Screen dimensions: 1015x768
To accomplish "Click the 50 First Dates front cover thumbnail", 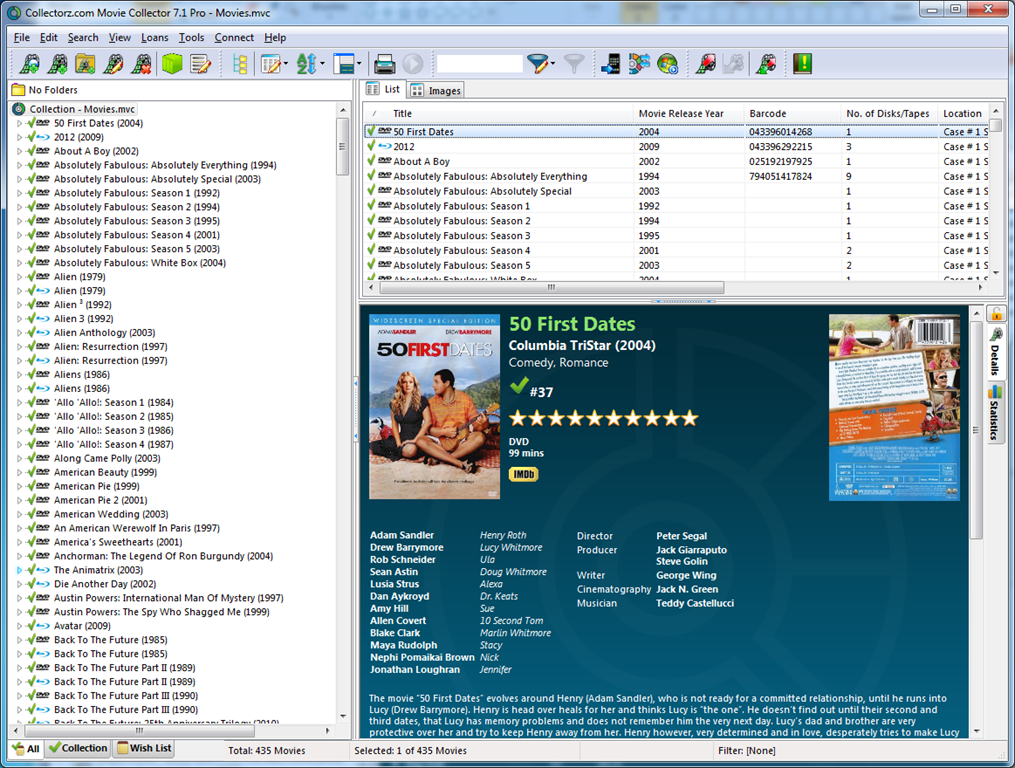I will click(x=434, y=407).
